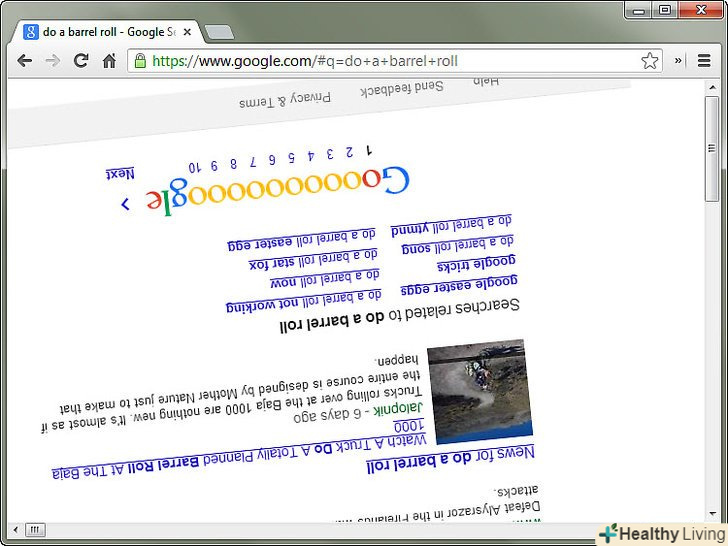
Task: Open the Help footer link
Action: pyautogui.click(x=486, y=81)
